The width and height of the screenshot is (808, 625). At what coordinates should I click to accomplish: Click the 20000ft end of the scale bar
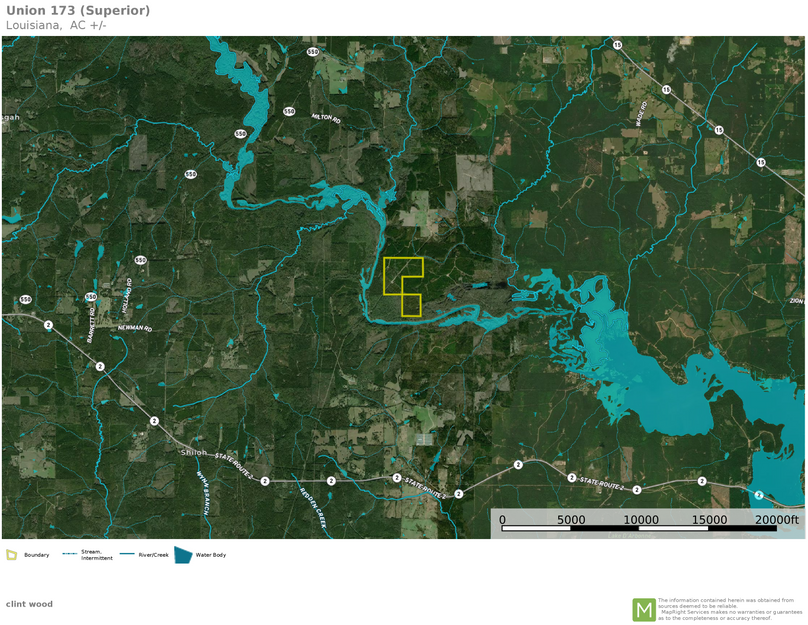click(x=778, y=520)
